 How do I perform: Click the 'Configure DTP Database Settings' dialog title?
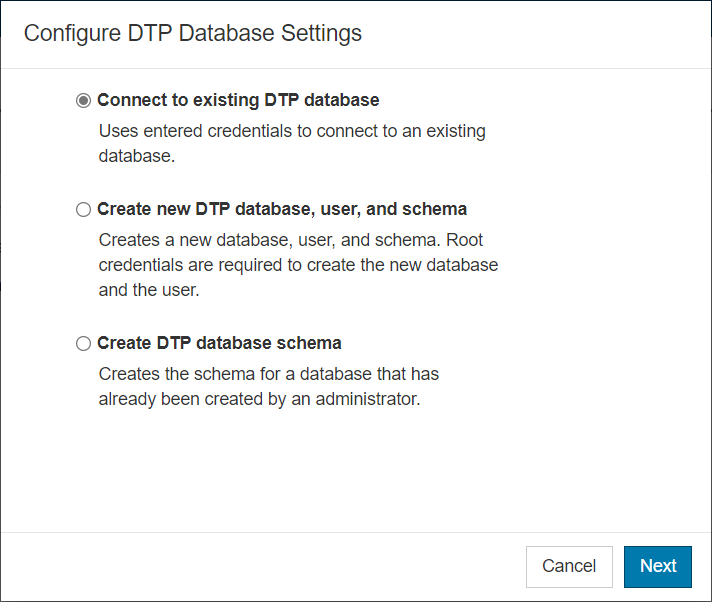193,33
